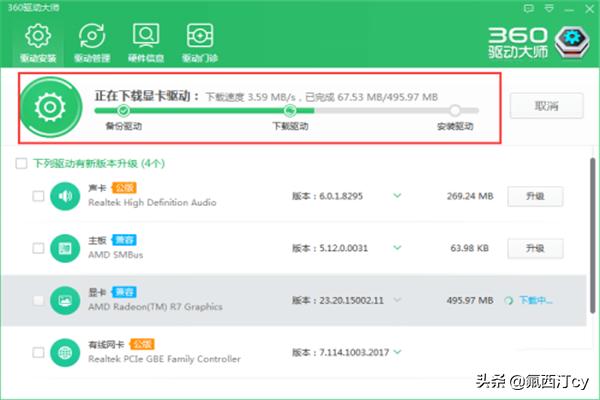Click the 下载驱动 progress step marker
The image size is (600, 400).
(290, 111)
